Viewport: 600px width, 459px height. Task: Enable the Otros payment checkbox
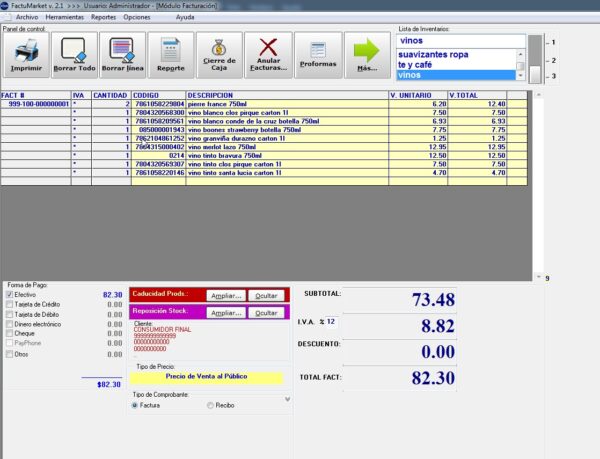10,354
